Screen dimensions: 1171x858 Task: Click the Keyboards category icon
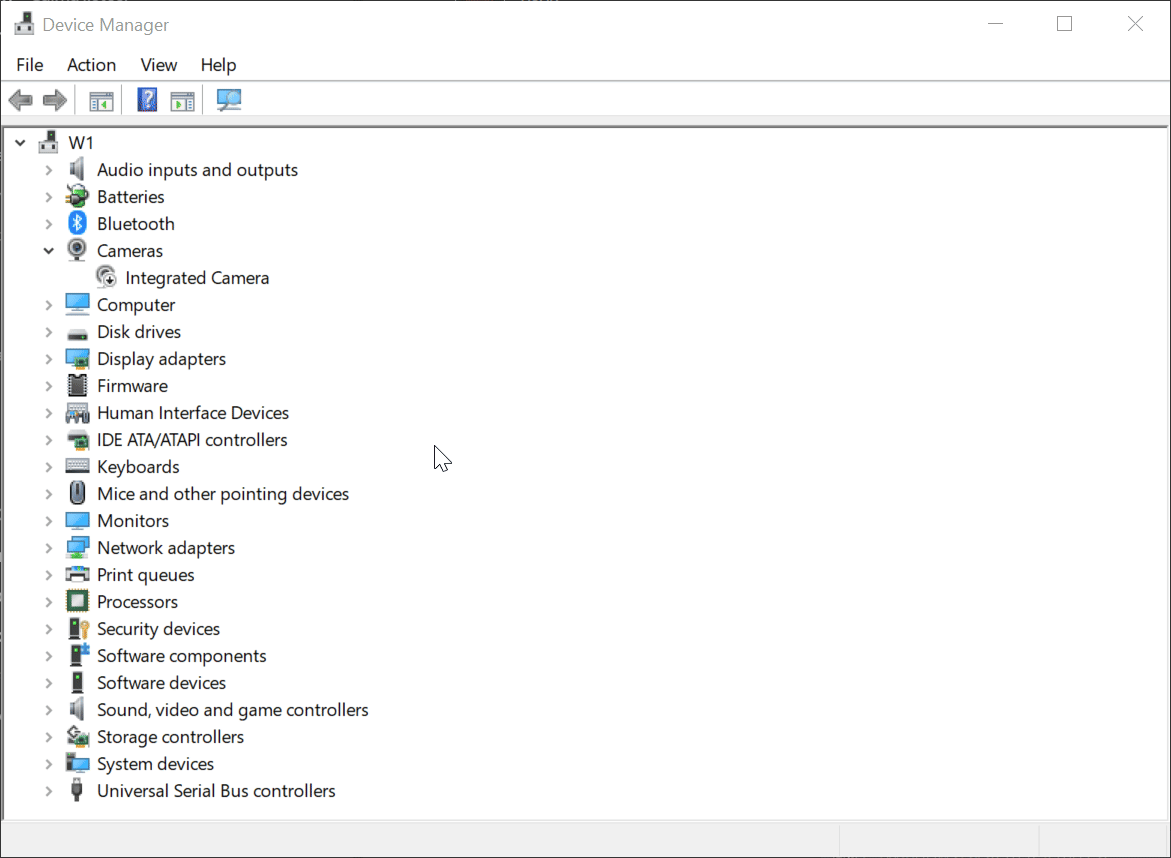(x=77, y=466)
